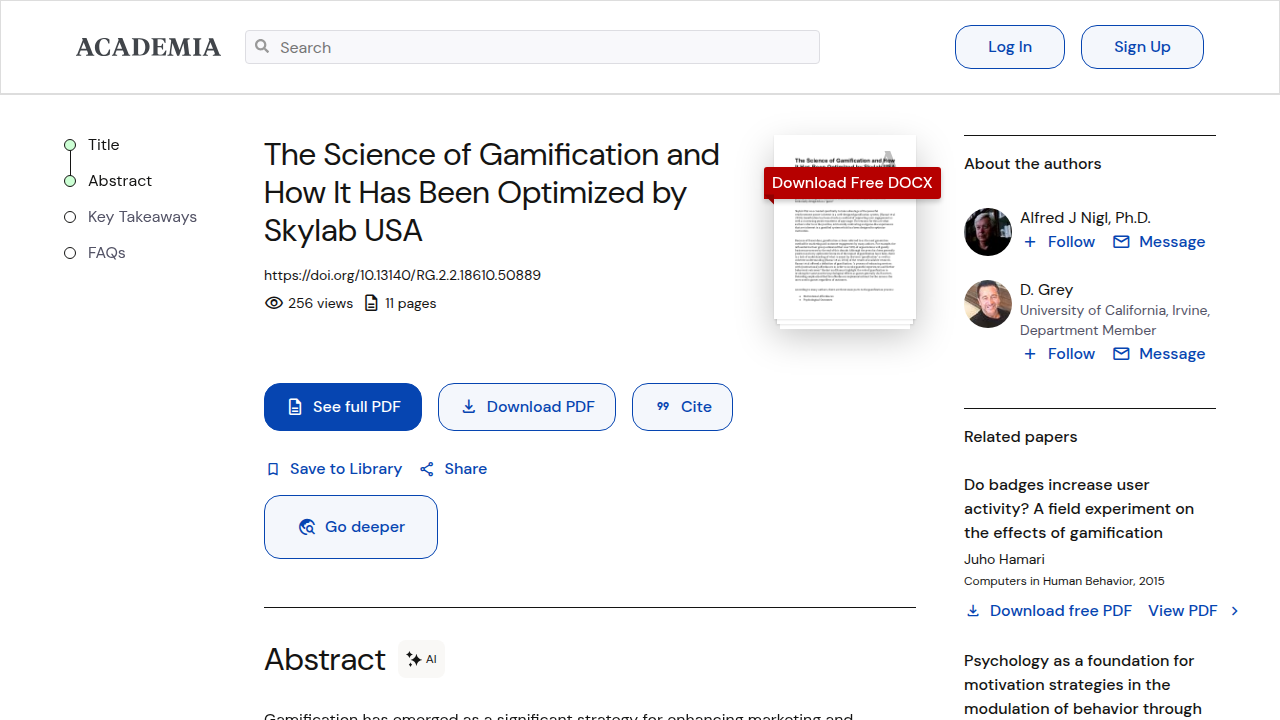Open Alfred J Nigl, Ph.D. profile
The height and width of the screenshot is (720, 1280).
[1085, 218]
